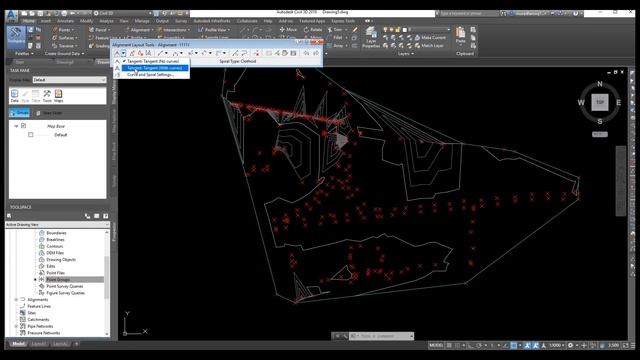Click the Groups button in Task Pane
This screenshot has height=360, width=640.
pos(20,113)
